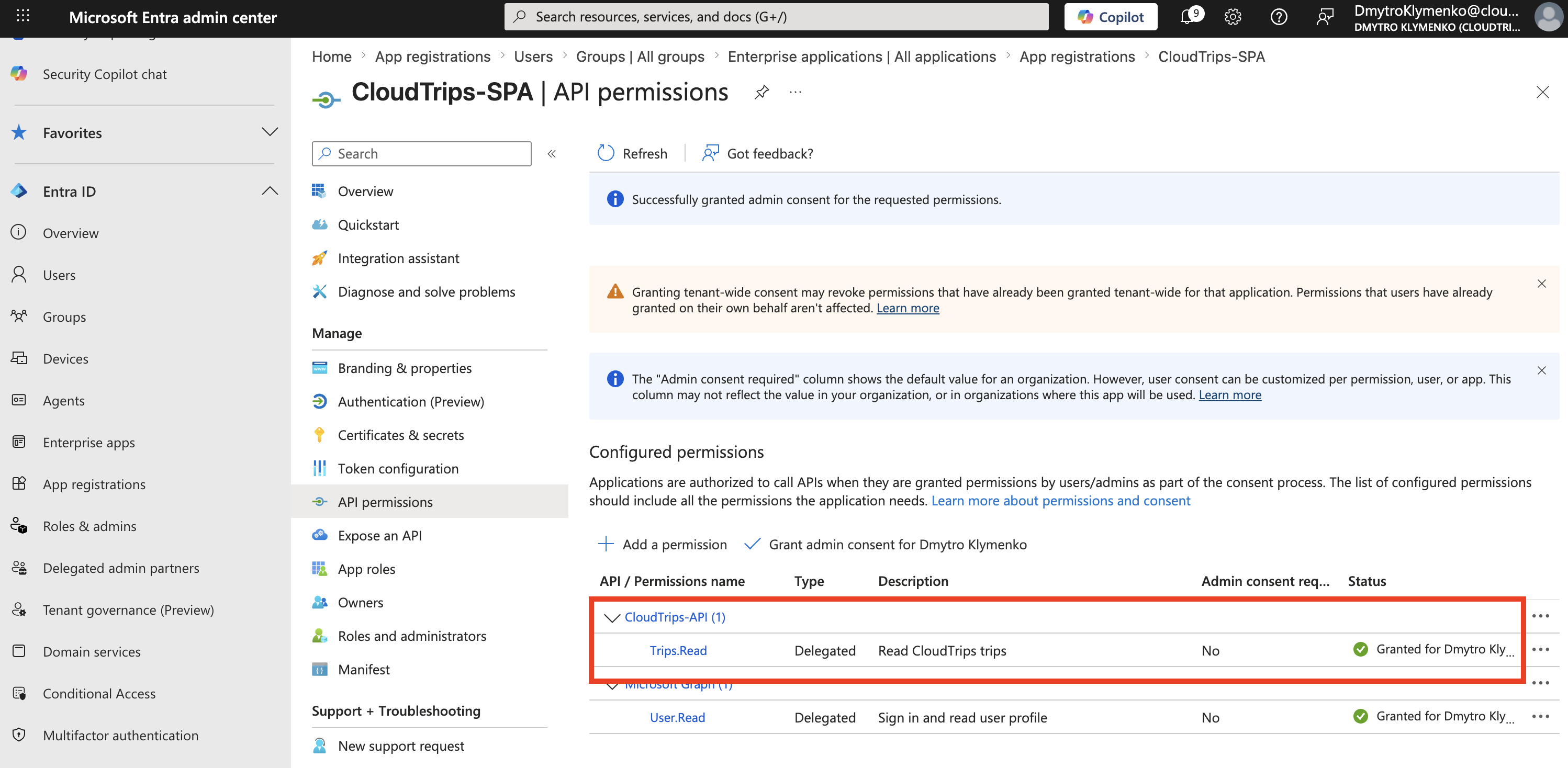Open the settings gear icon
Screen dimensions: 1568x768
pyautogui.click(x=1233, y=17)
